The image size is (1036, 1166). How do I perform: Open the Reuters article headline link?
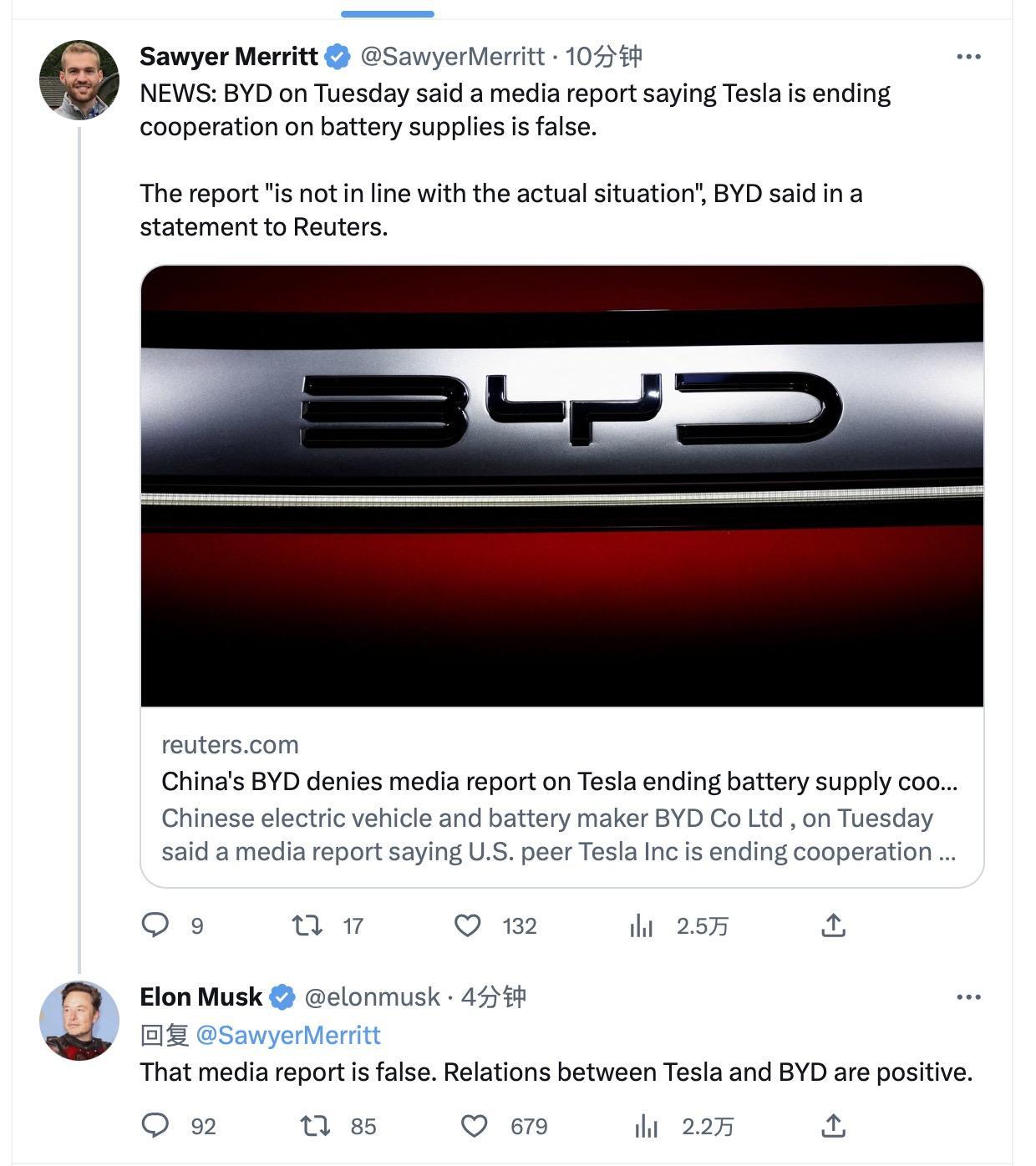click(559, 782)
